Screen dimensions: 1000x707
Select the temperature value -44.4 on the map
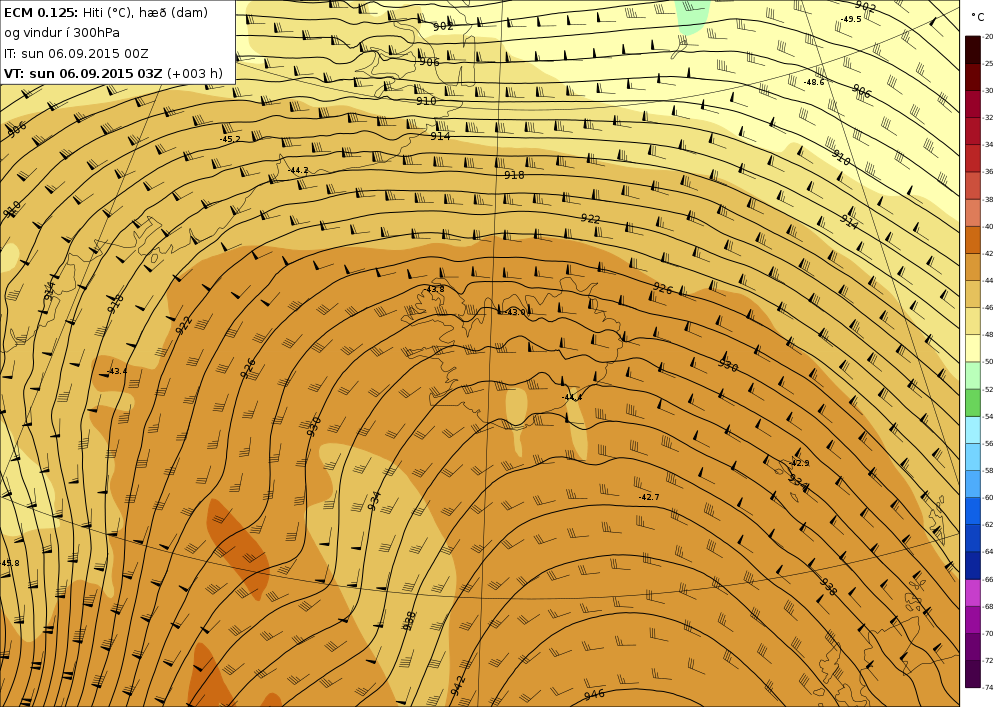[x=571, y=397]
